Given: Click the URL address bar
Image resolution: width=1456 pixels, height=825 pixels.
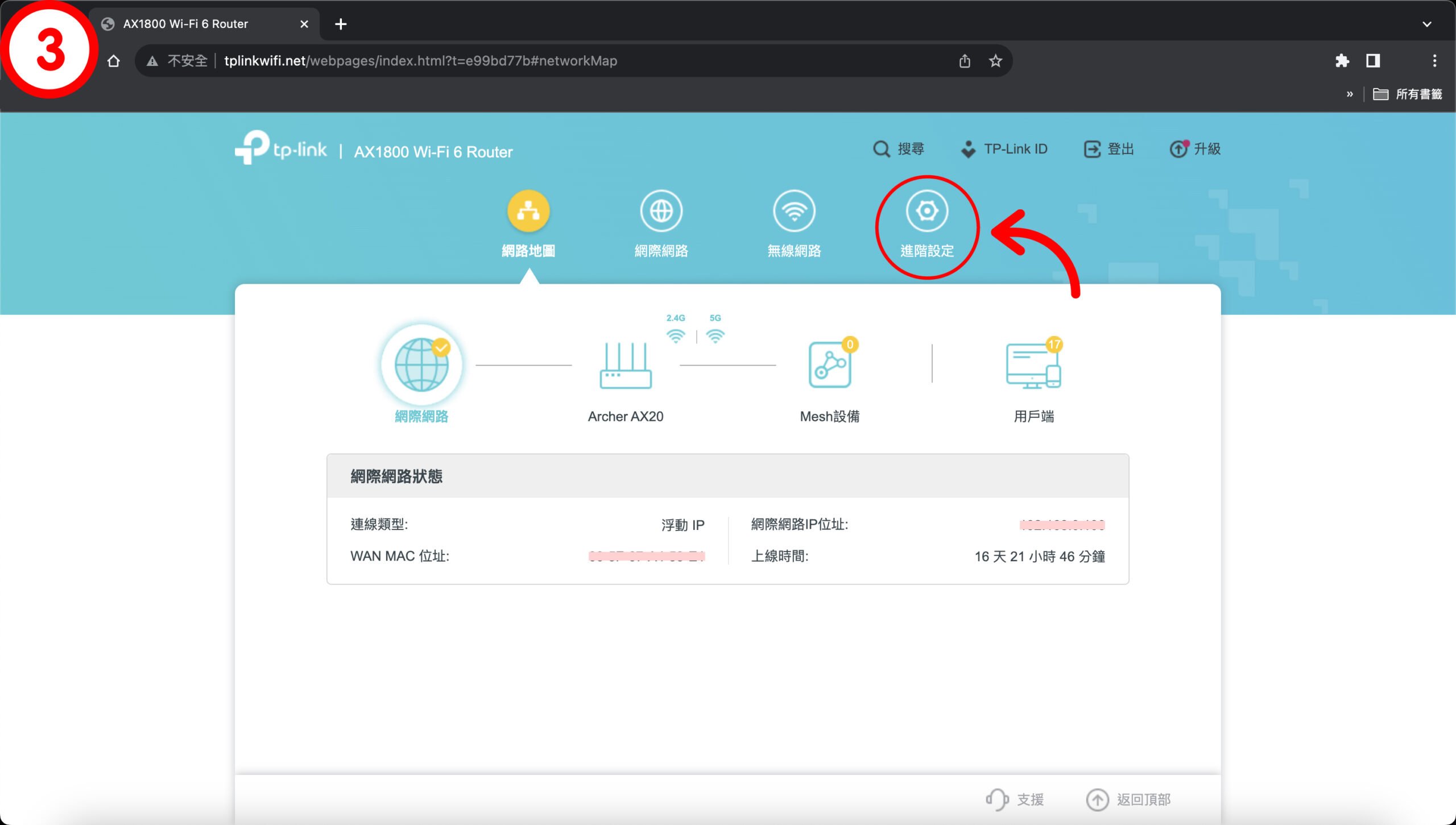Looking at the screenshot, I should tap(574, 61).
